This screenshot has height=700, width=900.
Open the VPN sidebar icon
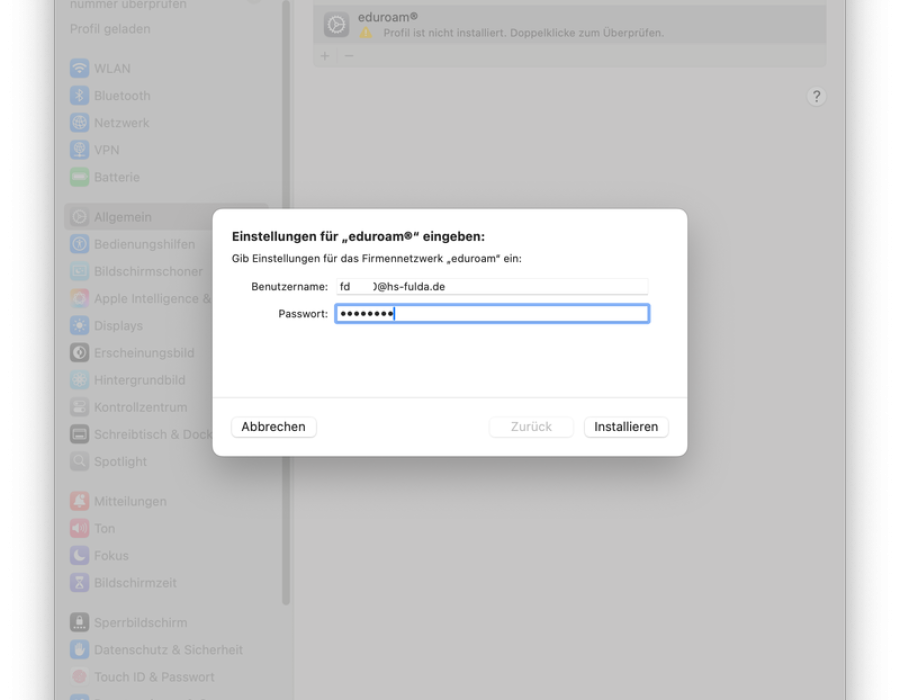tap(80, 150)
